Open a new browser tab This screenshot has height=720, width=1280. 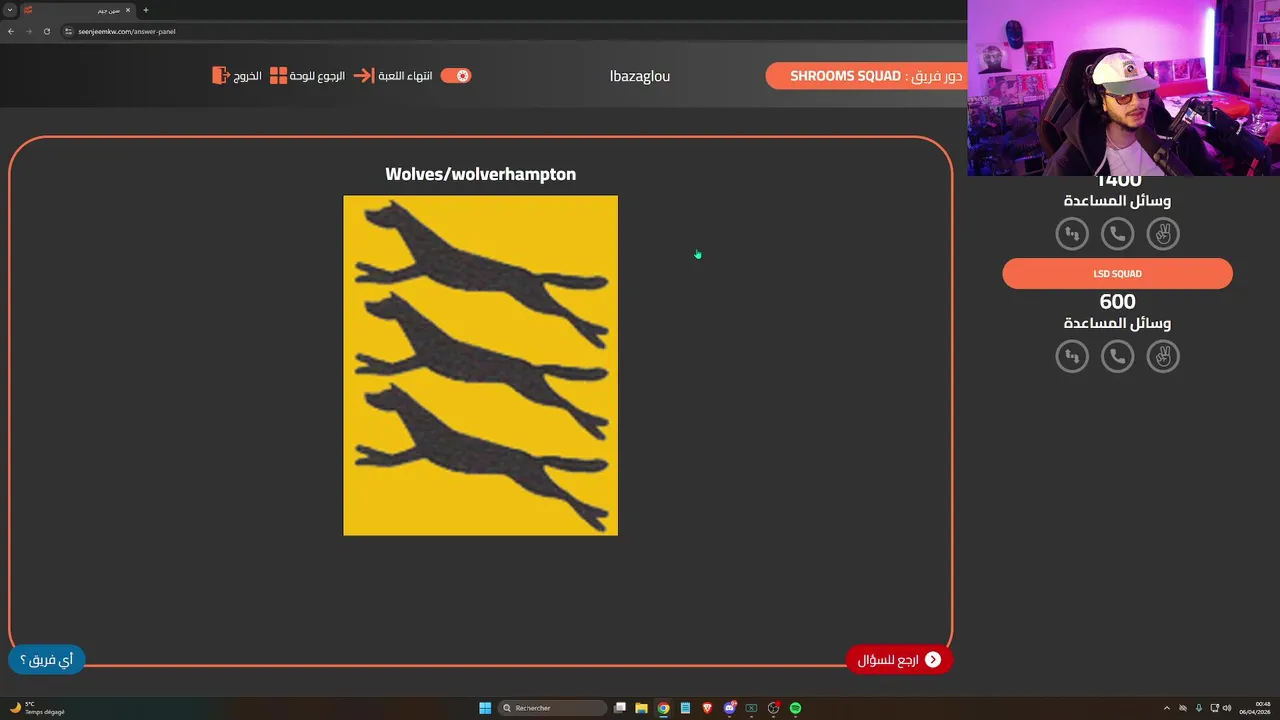[x=146, y=10]
